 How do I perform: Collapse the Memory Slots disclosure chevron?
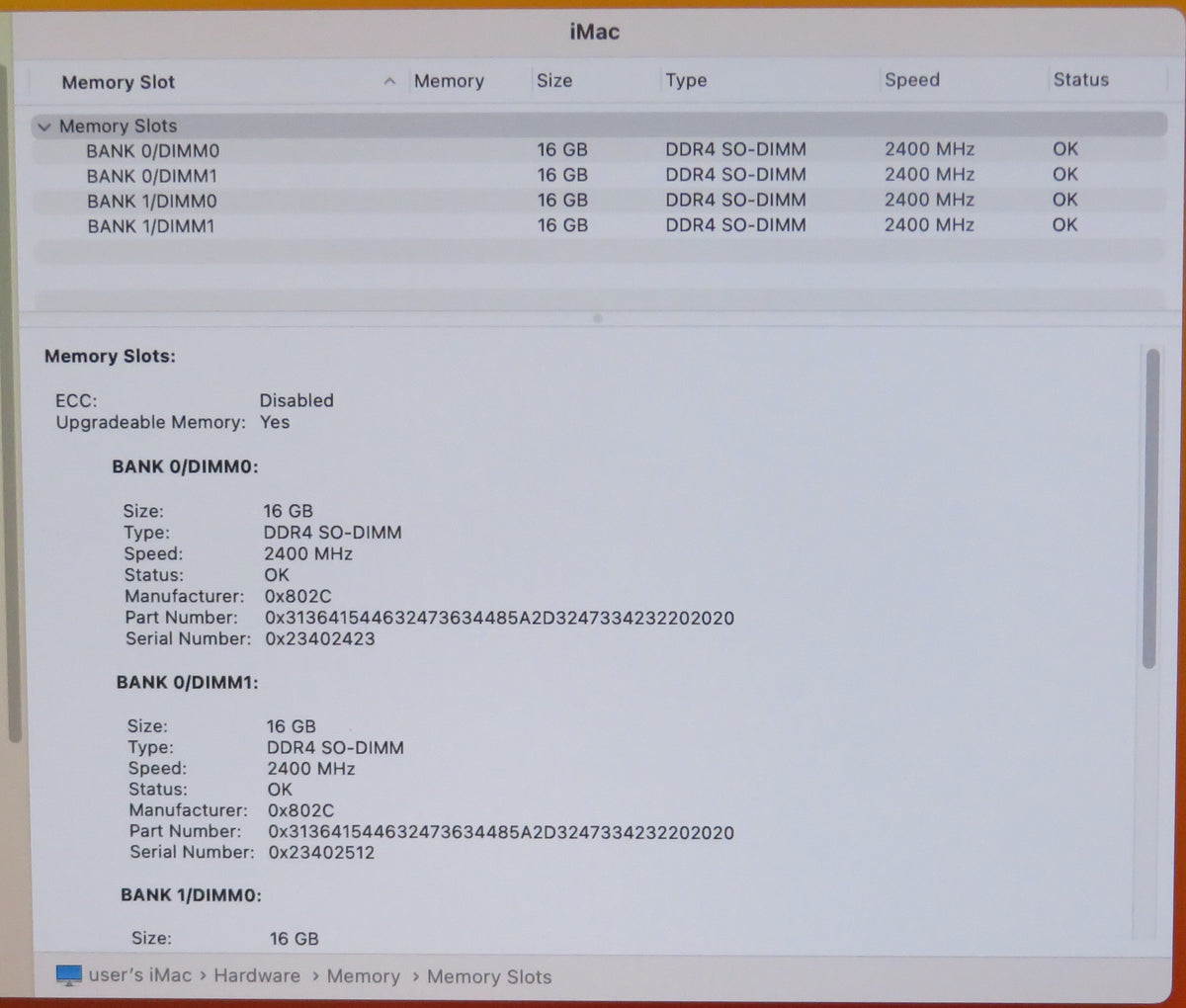click(43, 127)
